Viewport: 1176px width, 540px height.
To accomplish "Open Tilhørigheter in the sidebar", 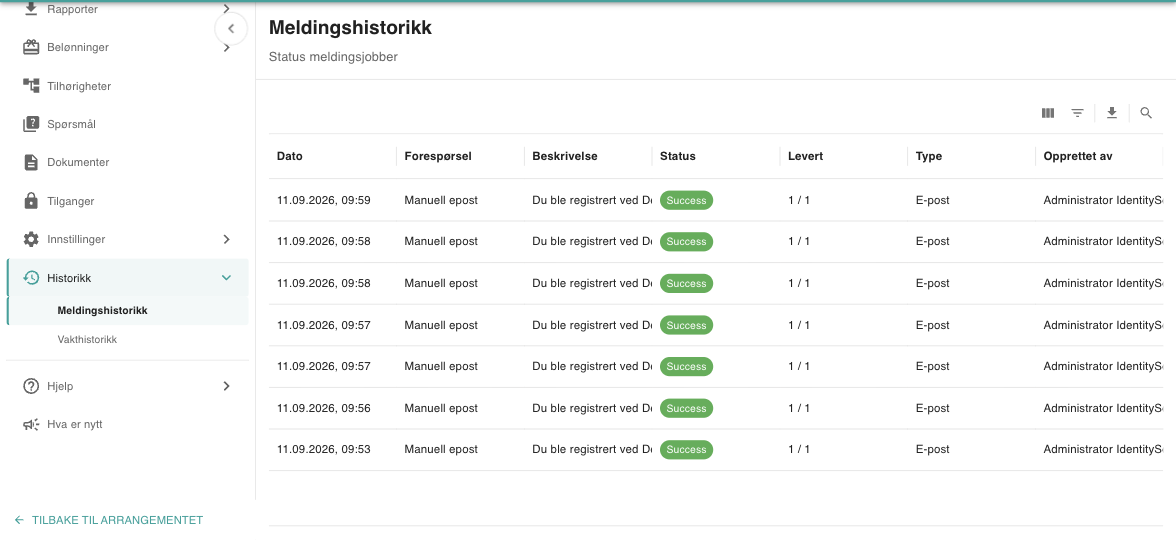I will point(79,86).
